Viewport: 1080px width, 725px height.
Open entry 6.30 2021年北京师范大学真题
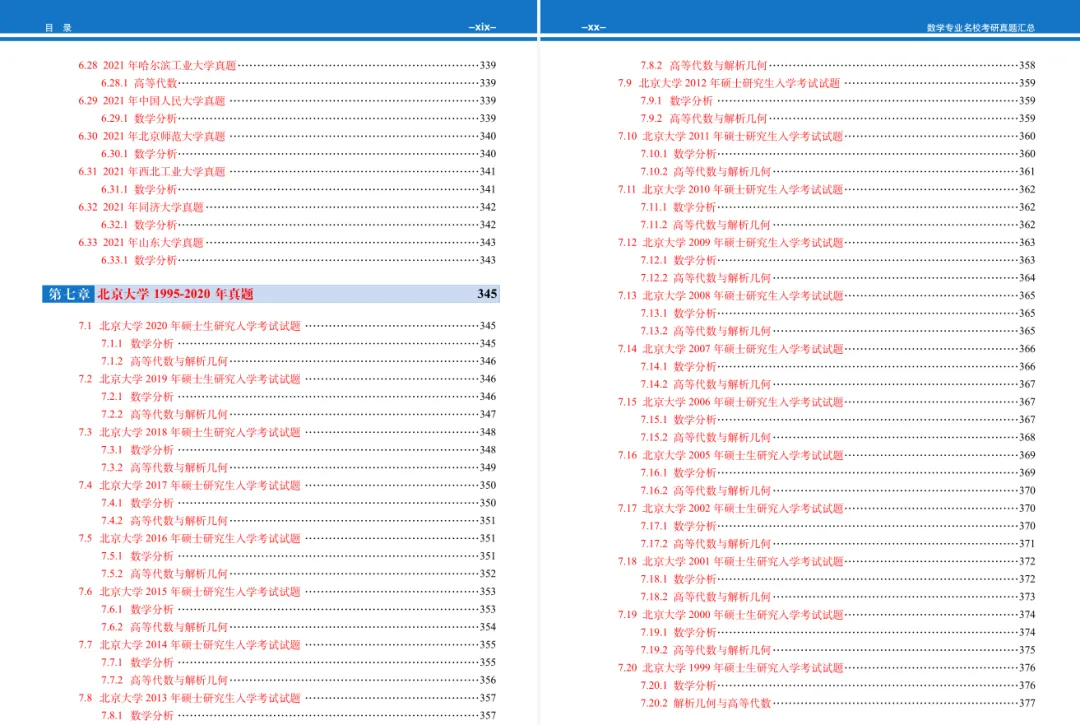(x=287, y=136)
